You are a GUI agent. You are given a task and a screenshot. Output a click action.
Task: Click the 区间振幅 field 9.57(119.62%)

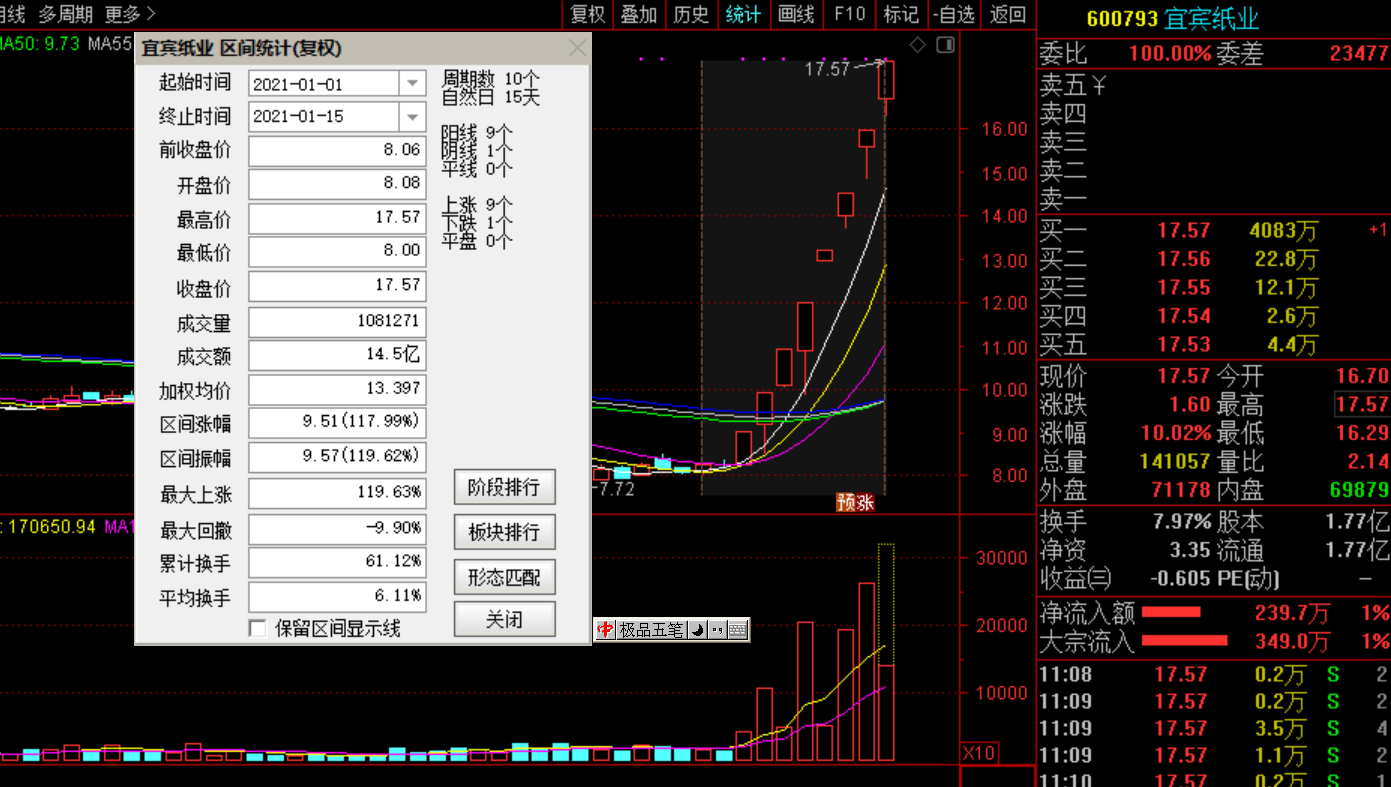coord(337,459)
